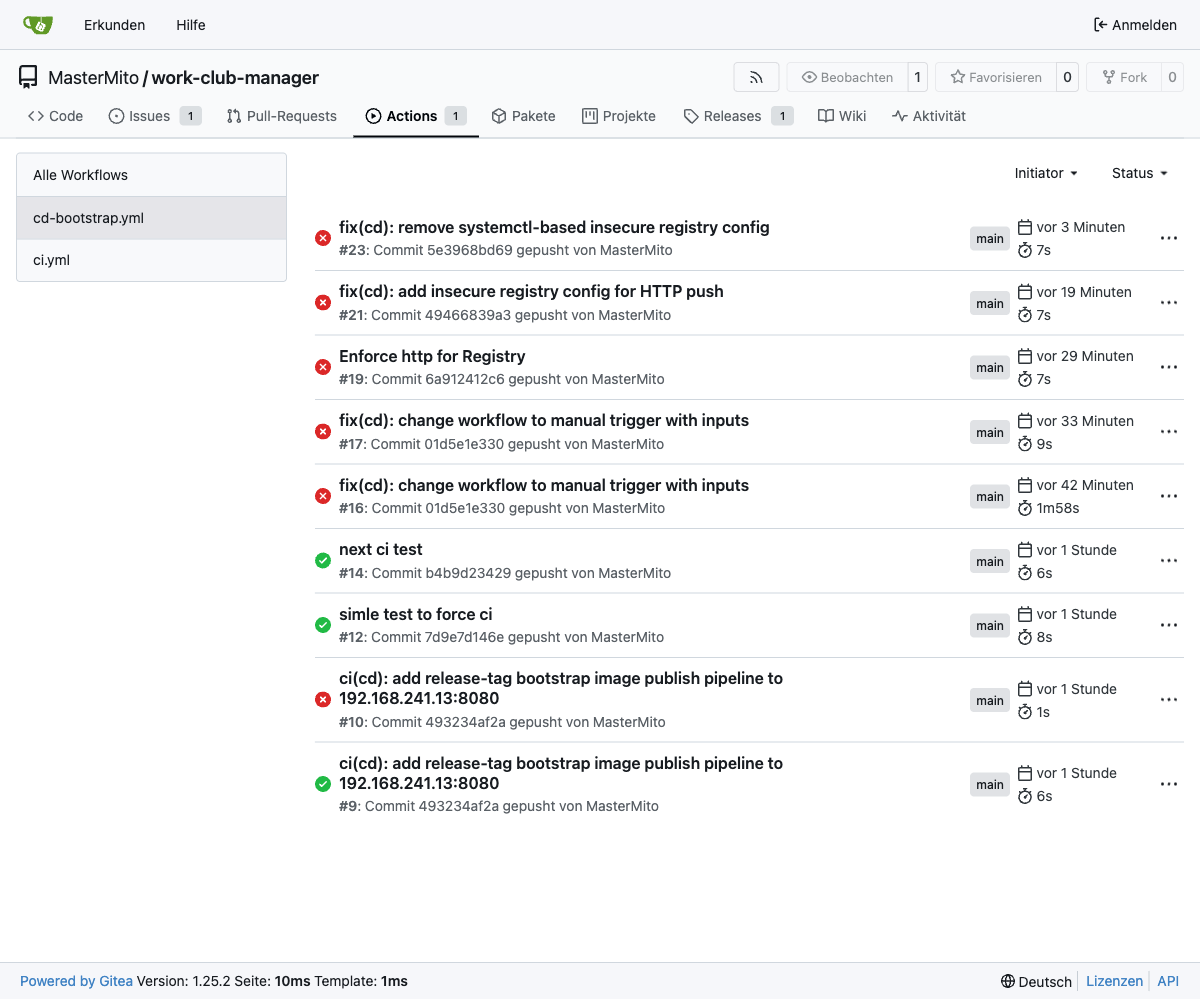Viewport: 1200px width, 999px height.
Task: Open the RSS feed icon button
Action: click(x=756, y=77)
